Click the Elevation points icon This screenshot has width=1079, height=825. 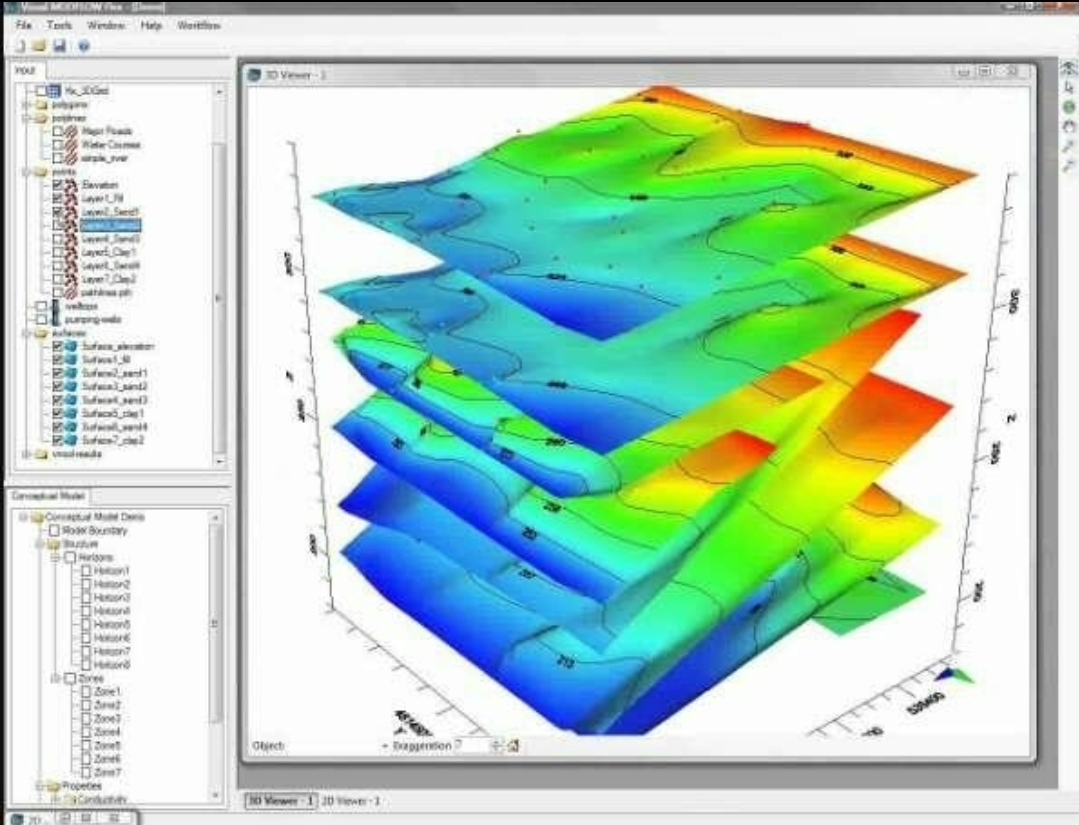pyautogui.click(x=71, y=184)
